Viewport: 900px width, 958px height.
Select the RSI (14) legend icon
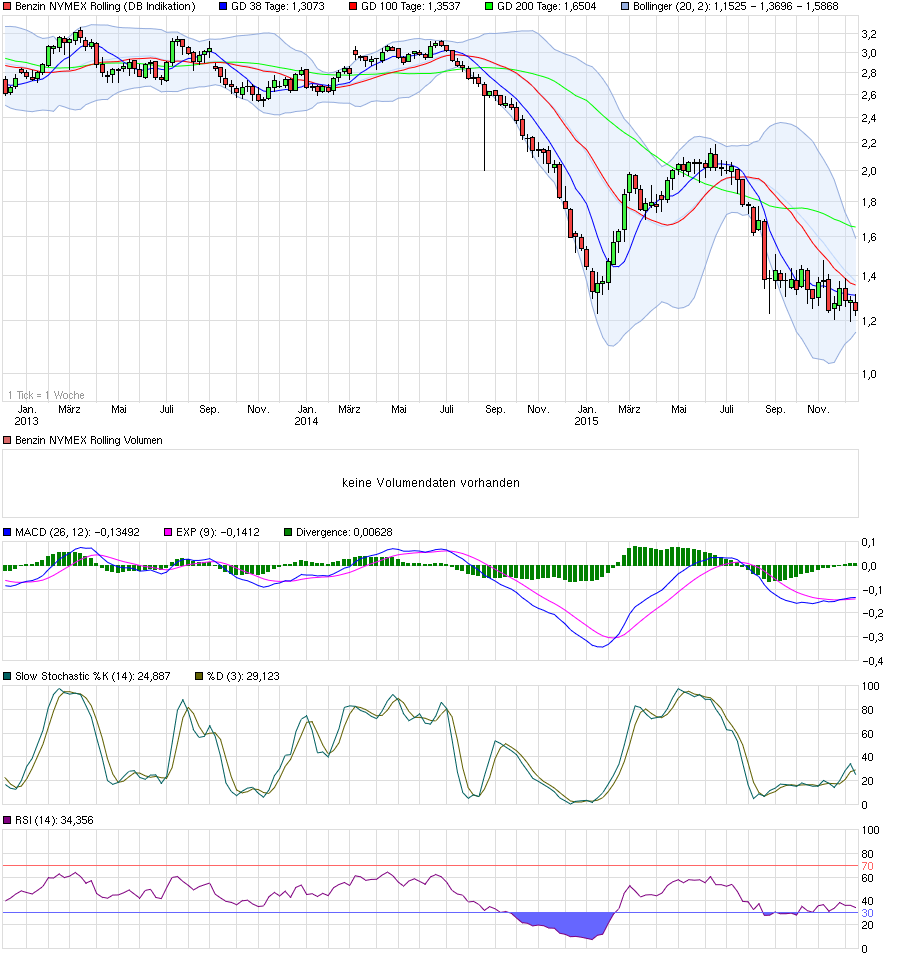(x=9, y=819)
